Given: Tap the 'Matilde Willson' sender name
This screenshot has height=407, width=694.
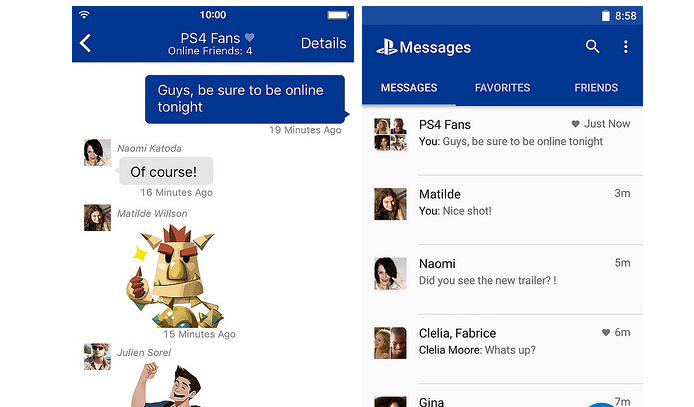Looking at the screenshot, I should [x=152, y=213].
